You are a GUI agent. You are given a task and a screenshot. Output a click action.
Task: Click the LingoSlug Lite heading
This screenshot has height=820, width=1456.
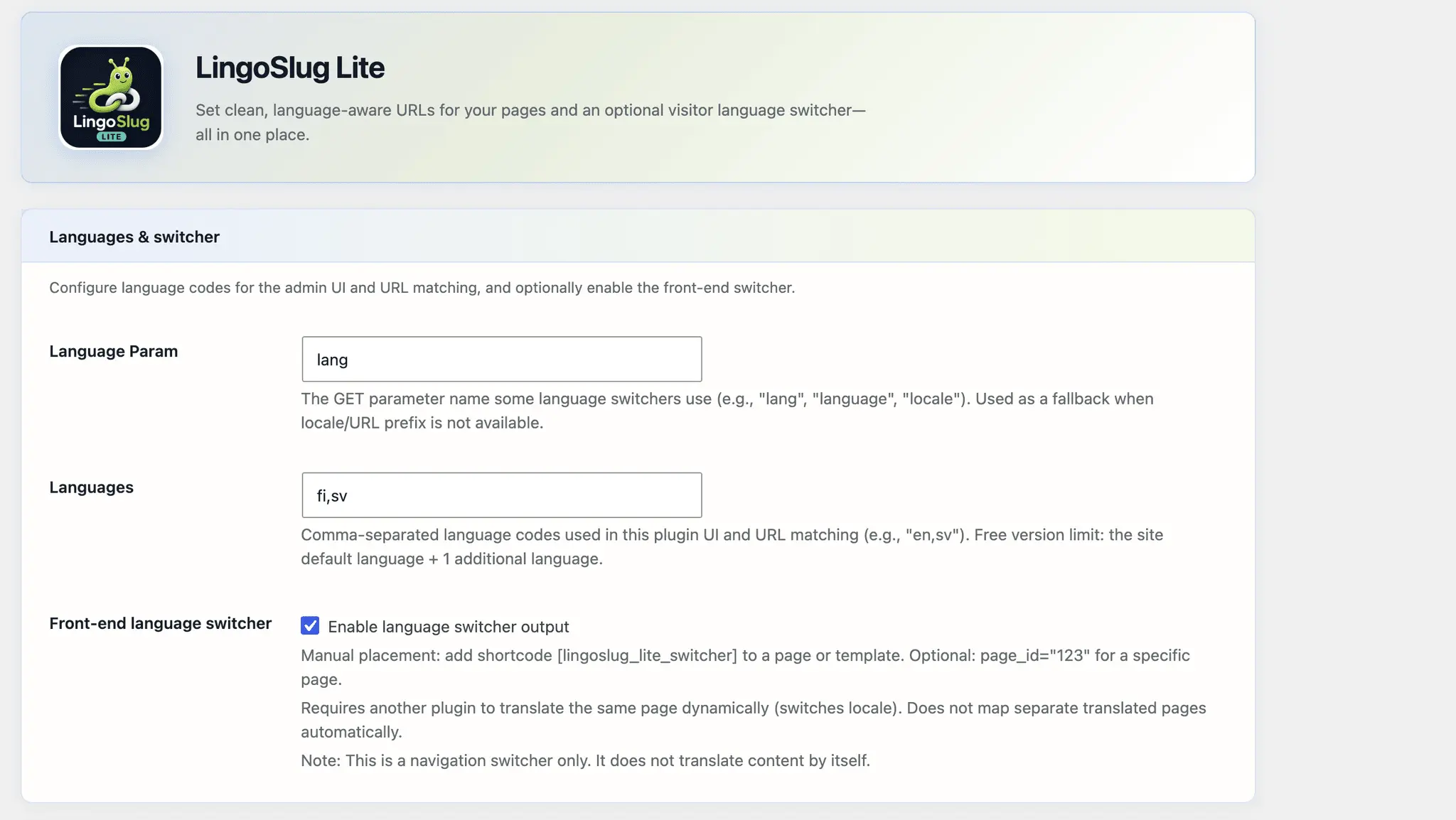[290, 68]
